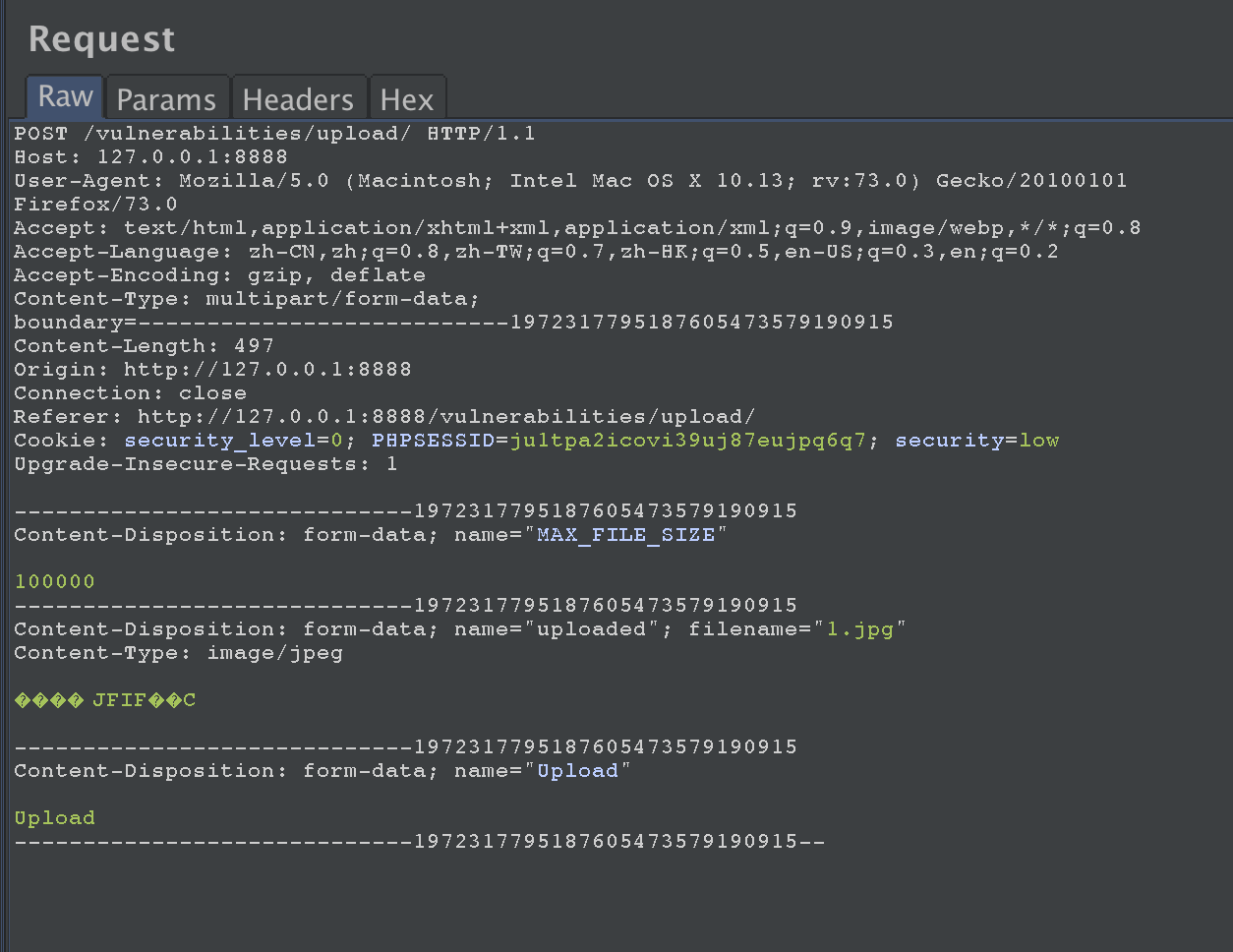The height and width of the screenshot is (952, 1233).
Task: Click the POST /vulnerabilities/upload/ request line
Action: [x=275, y=134]
